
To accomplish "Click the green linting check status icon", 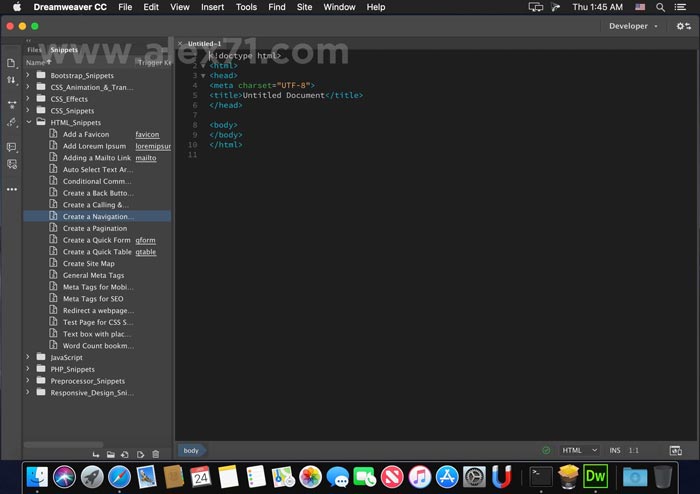I will click(x=546, y=450).
